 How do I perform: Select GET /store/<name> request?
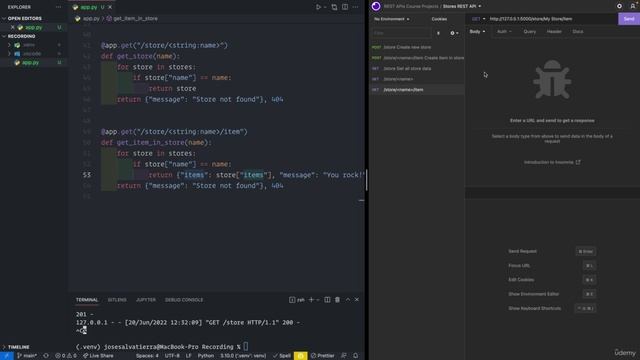click(417, 79)
